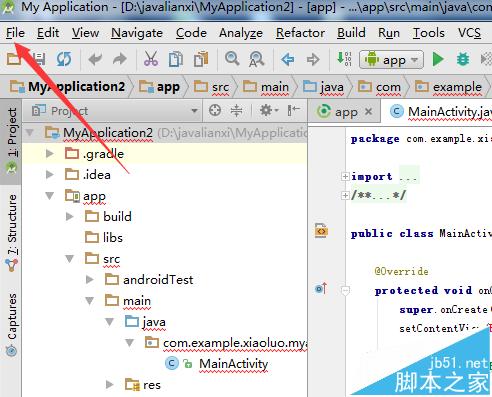The width and height of the screenshot is (492, 397).
Task: Click the Collapse All icon
Action: (x=236, y=110)
